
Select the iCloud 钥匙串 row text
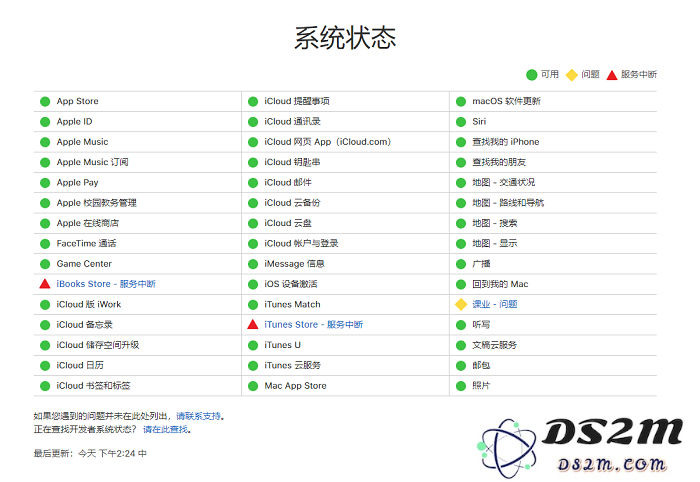pos(292,162)
